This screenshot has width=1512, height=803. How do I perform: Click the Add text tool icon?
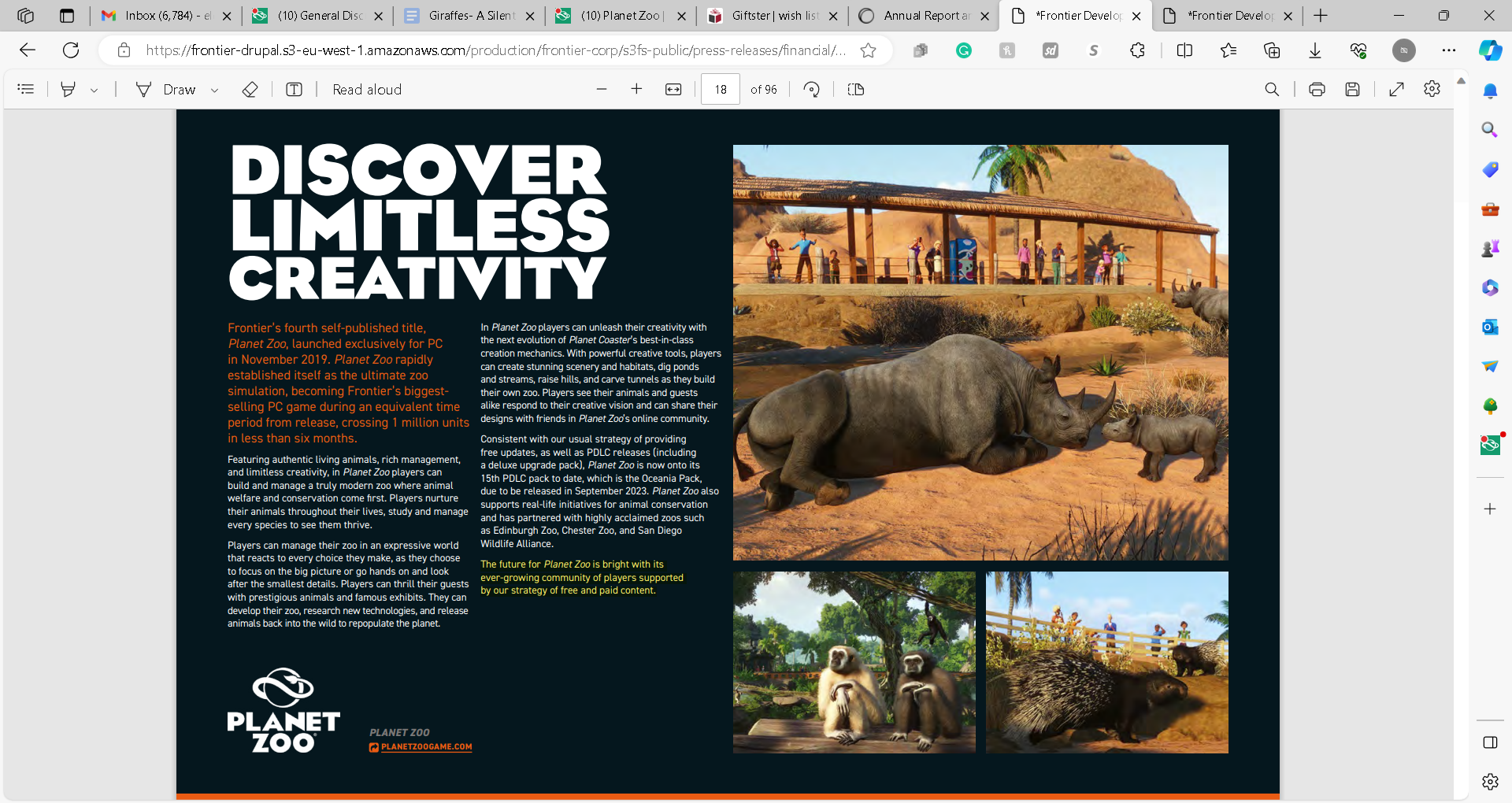click(294, 89)
